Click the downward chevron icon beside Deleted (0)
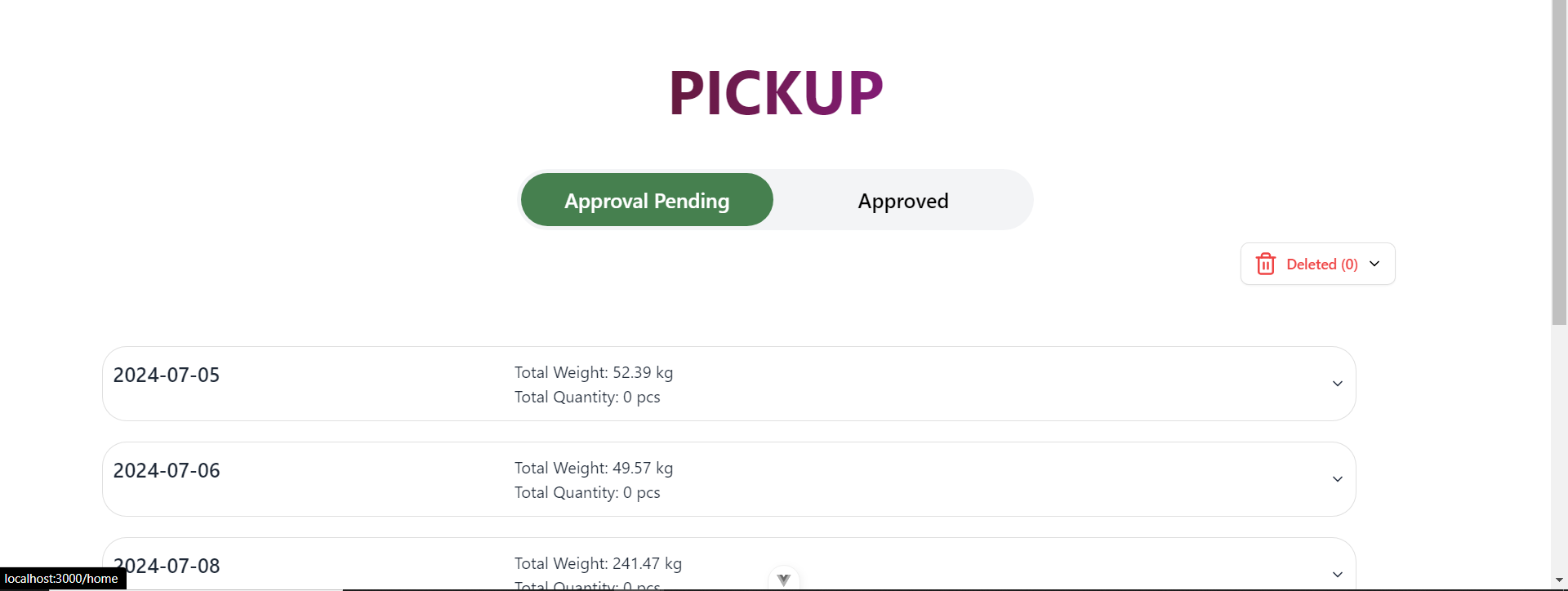The height and width of the screenshot is (591, 1568). pyautogui.click(x=1375, y=264)
